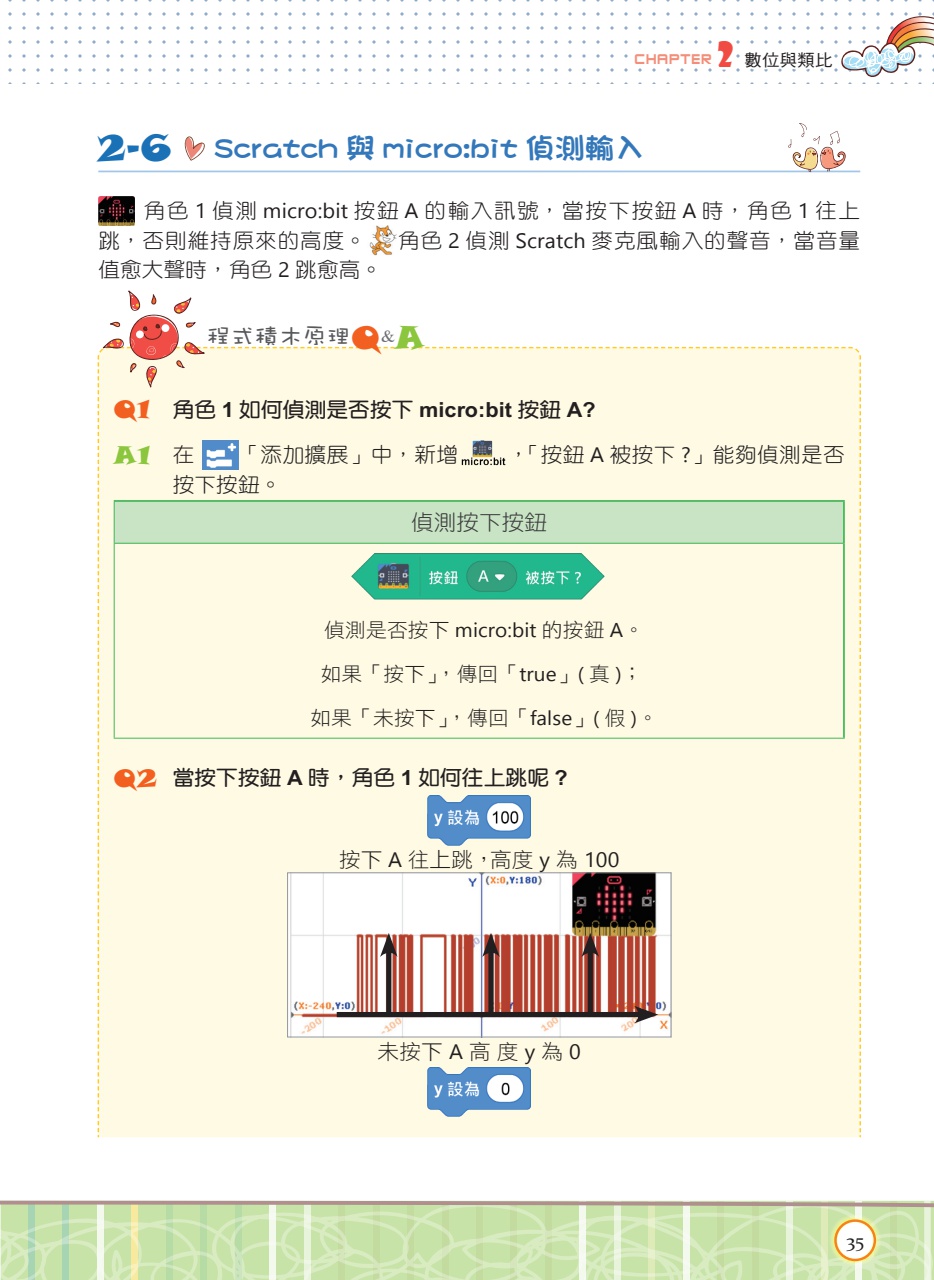Click the red heart icon in the 2-6 title
934x1280 pixels.
195,150
